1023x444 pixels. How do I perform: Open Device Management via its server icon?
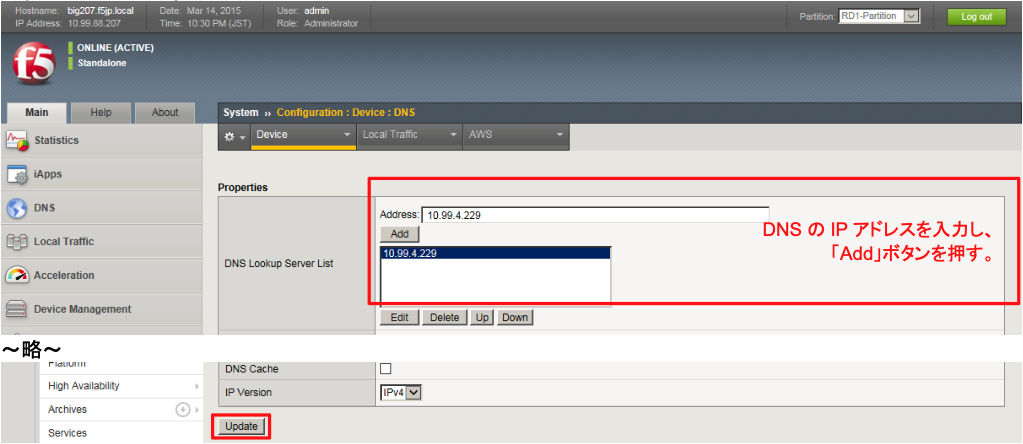point(17,309)
